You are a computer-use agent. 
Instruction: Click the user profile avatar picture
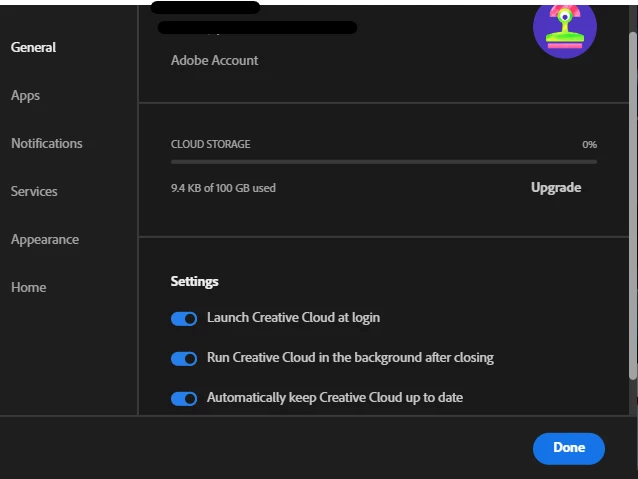[565, 29]
